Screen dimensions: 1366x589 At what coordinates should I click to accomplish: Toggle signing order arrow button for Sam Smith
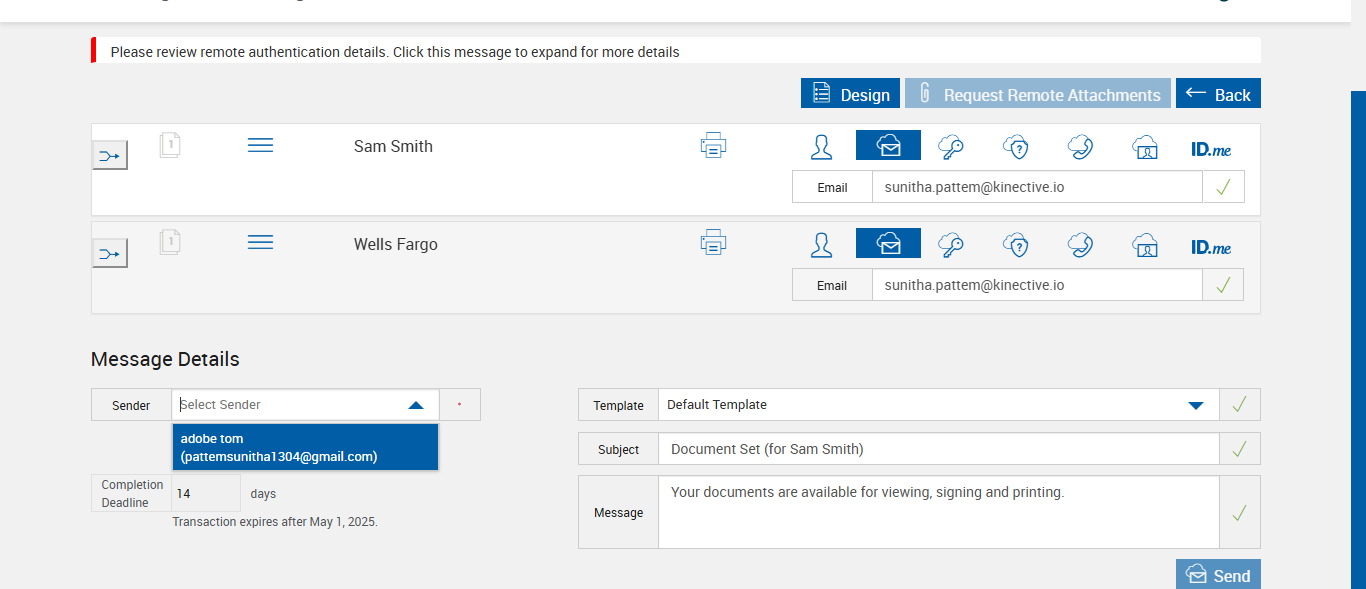[x=110, y=155]
